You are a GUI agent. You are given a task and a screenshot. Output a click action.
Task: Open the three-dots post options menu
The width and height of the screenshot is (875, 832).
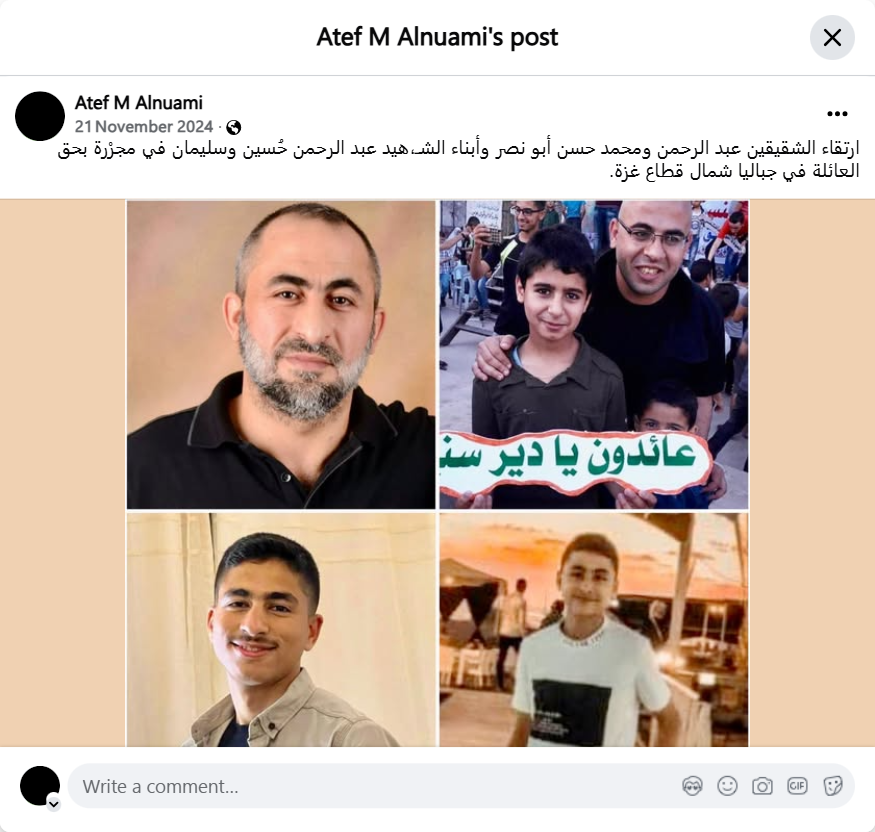[x=837, y=114]
